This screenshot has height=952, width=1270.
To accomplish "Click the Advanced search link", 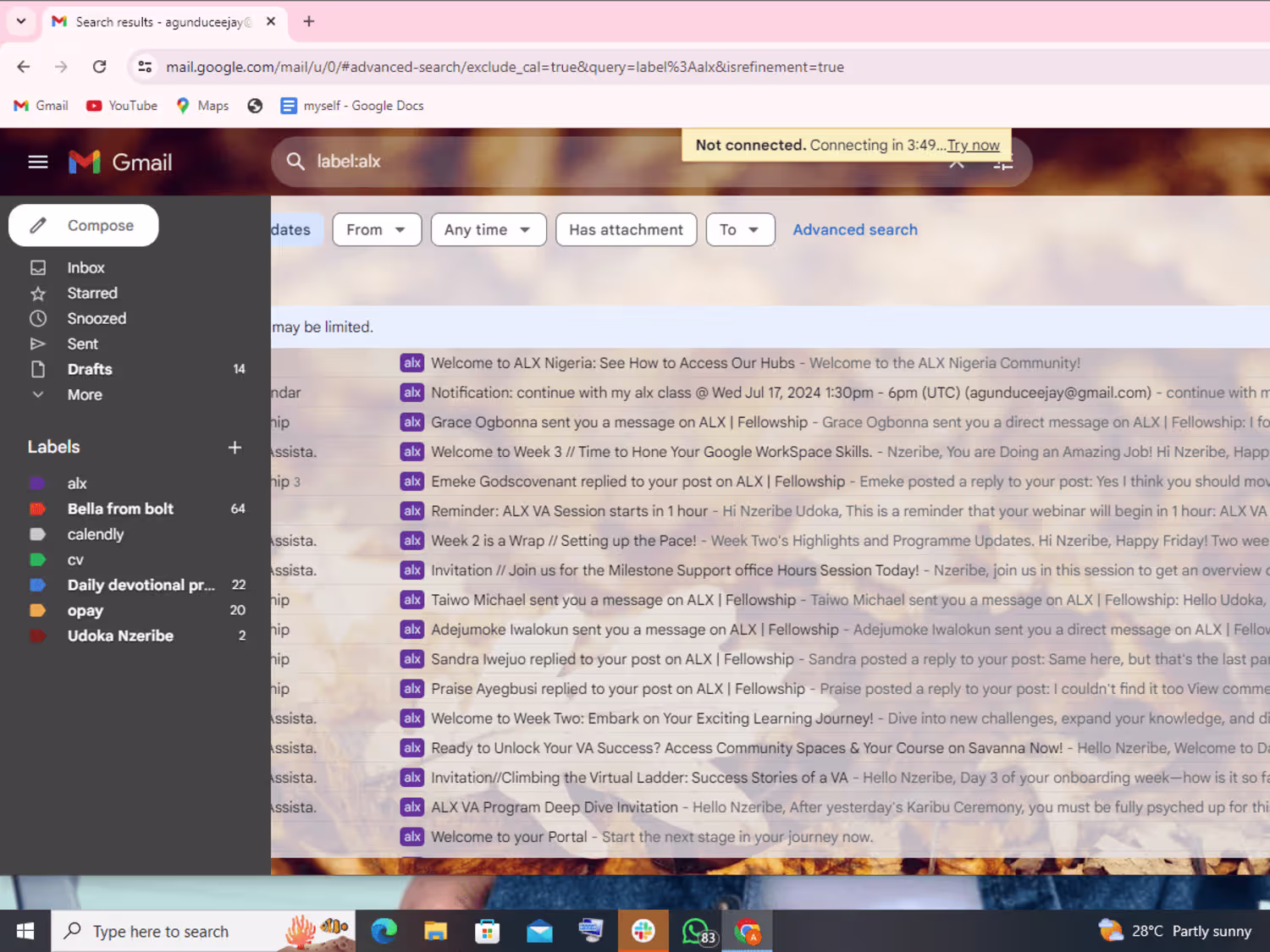I will (x=855, y=229).
